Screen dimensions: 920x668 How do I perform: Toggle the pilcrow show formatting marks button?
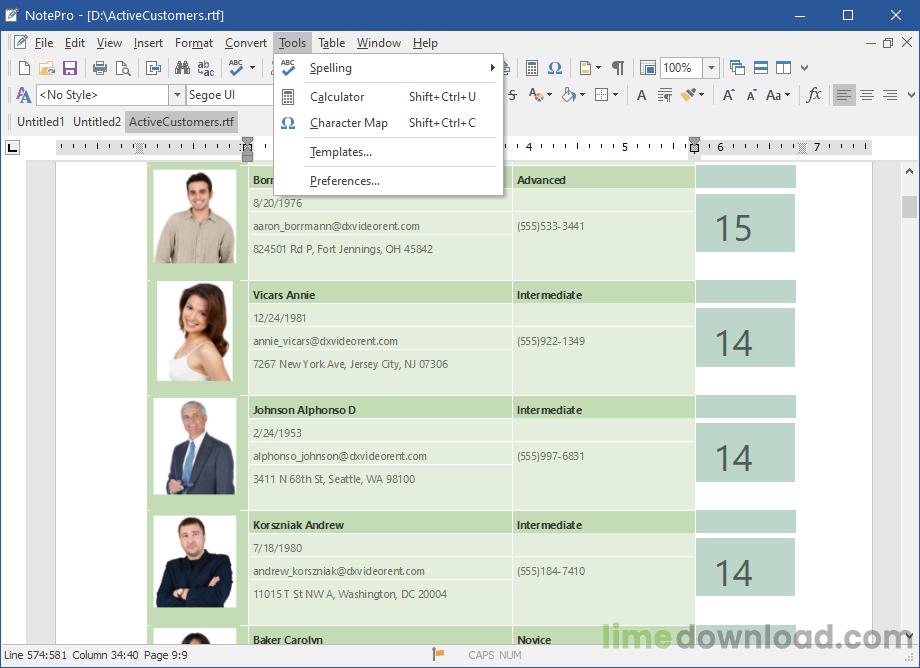click(x=618, y=68)
